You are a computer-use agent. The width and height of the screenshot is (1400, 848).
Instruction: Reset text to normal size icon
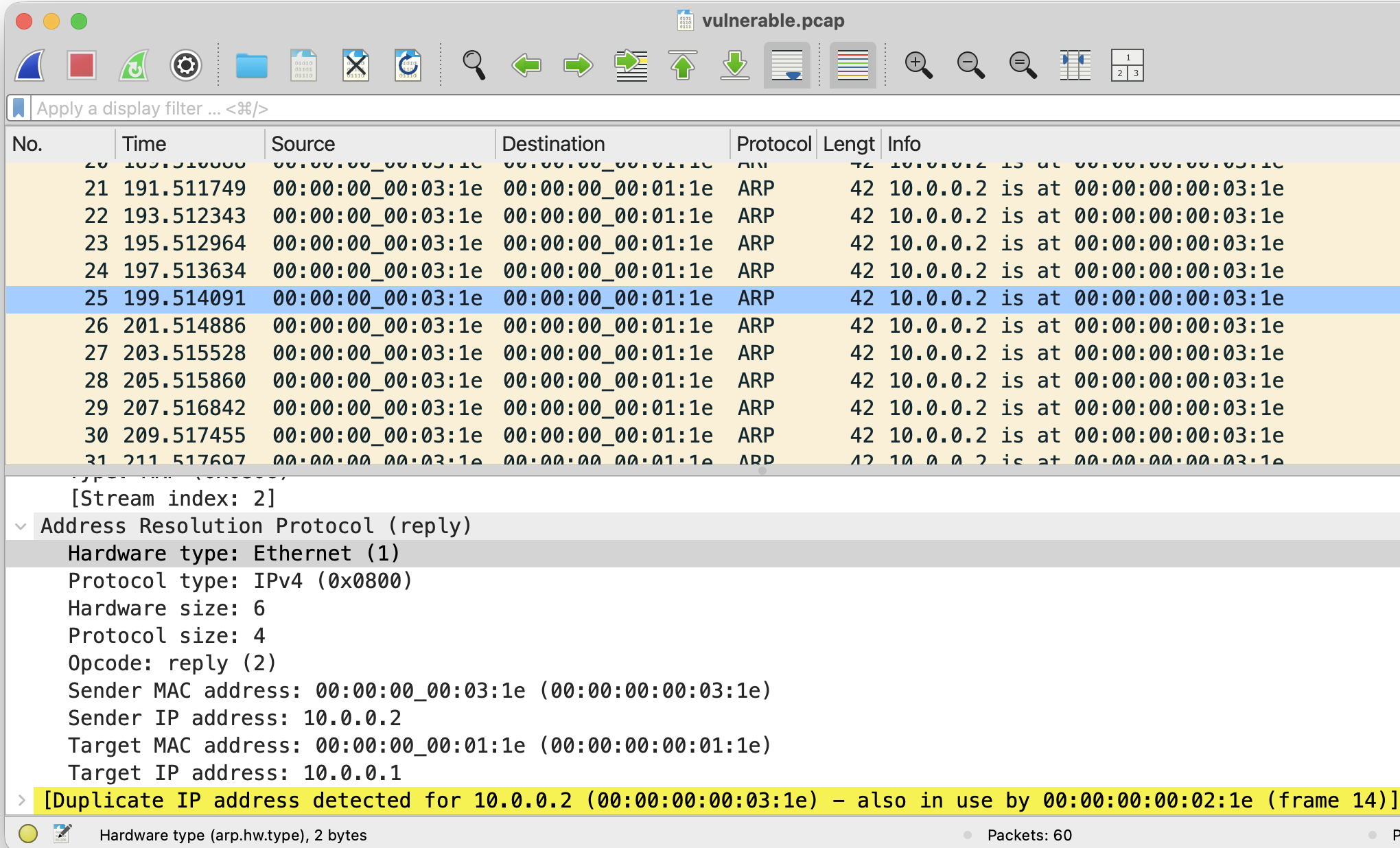click(1023, 65)
